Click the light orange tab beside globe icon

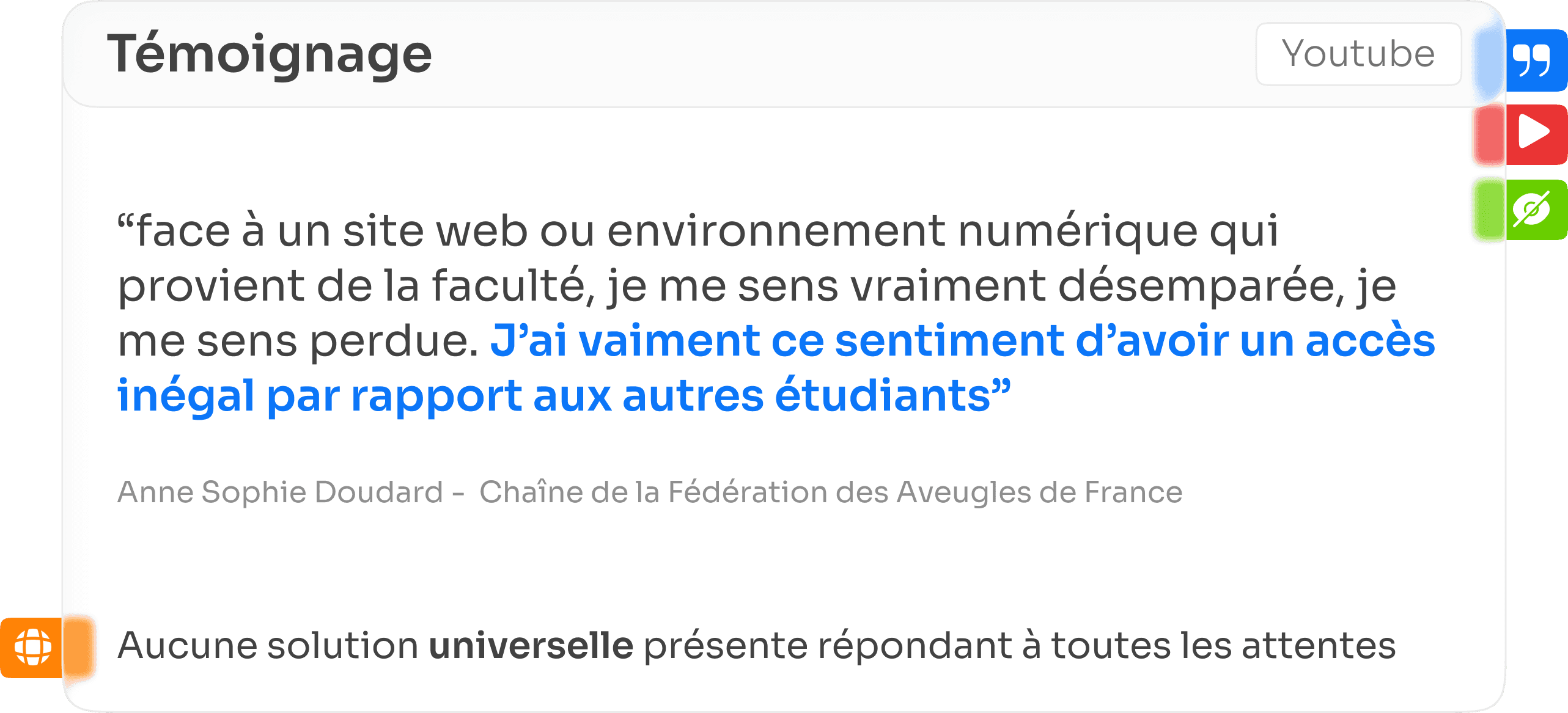pos(78,648)
